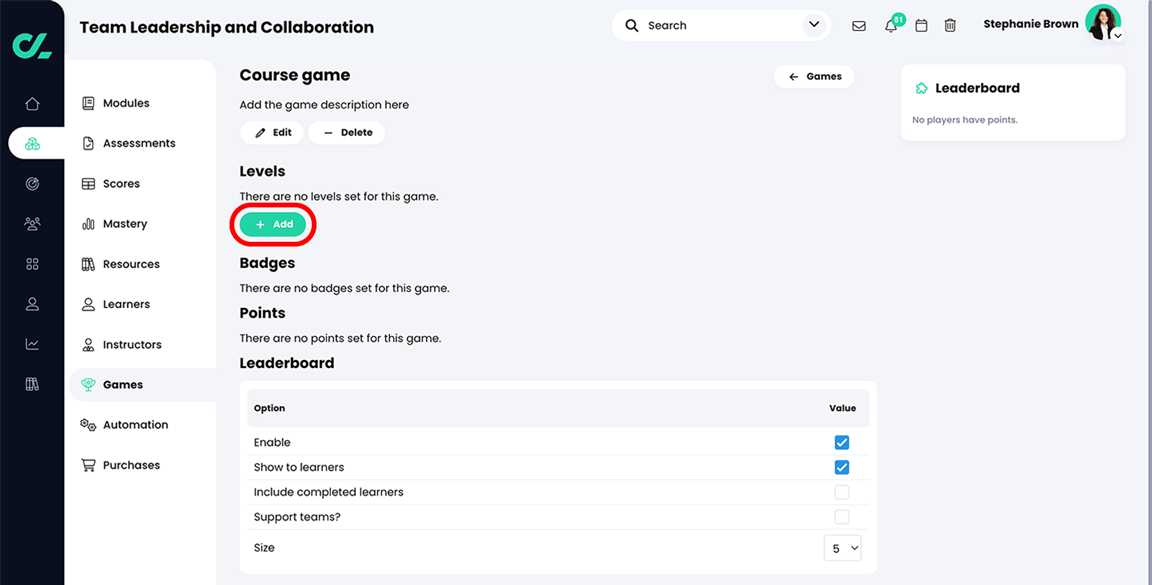This screenshot has height=585, width=1152.
Task: Open the calendar icon in top bar
Action: (x=921, y=26)
